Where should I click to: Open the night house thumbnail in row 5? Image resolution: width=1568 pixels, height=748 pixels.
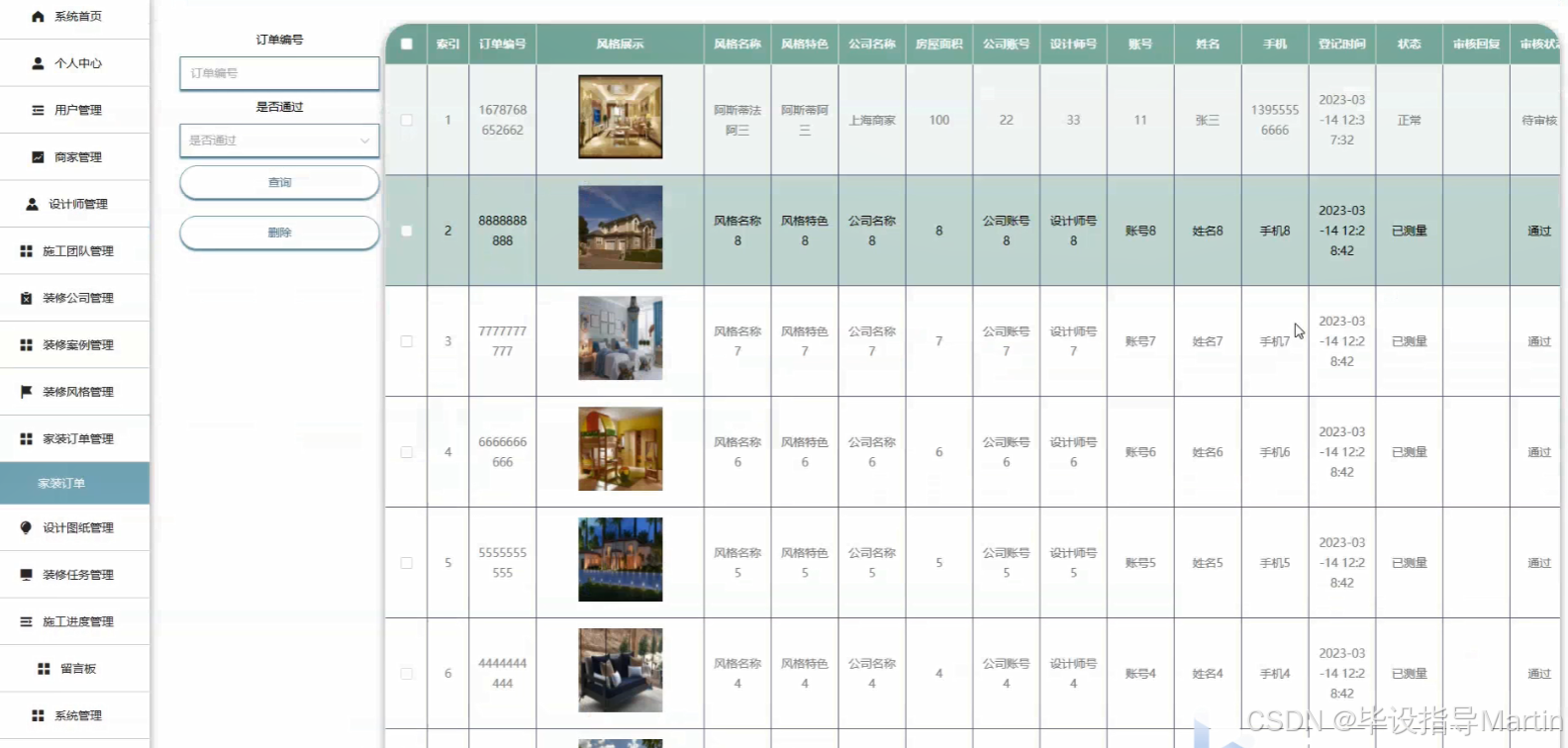point(621,560)
